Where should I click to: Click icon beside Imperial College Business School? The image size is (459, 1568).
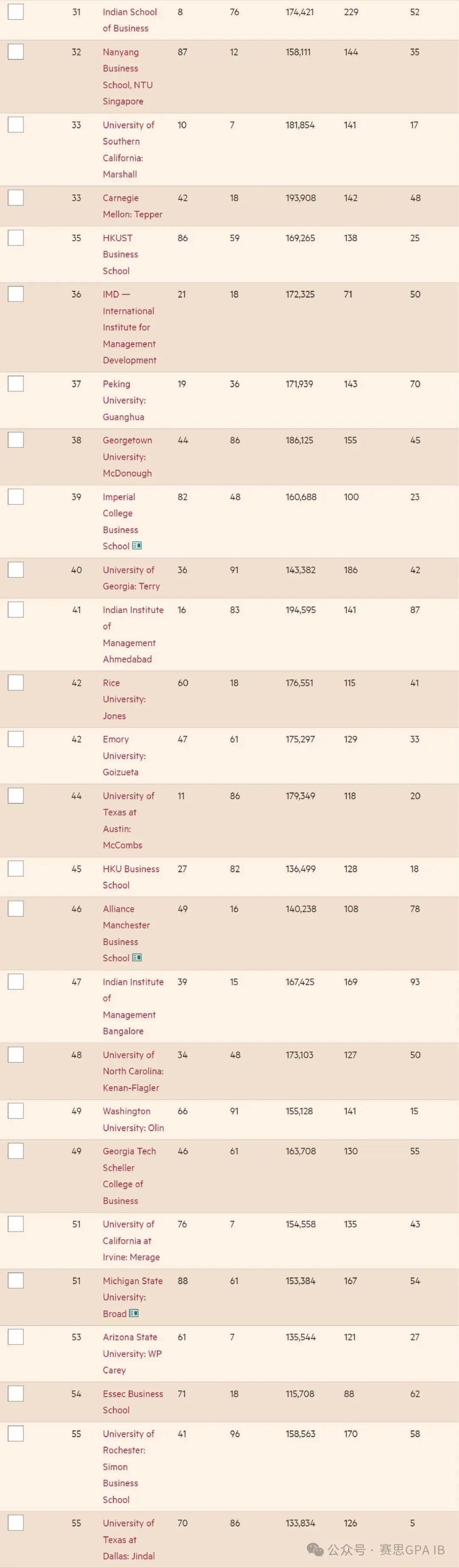[137, 546]
